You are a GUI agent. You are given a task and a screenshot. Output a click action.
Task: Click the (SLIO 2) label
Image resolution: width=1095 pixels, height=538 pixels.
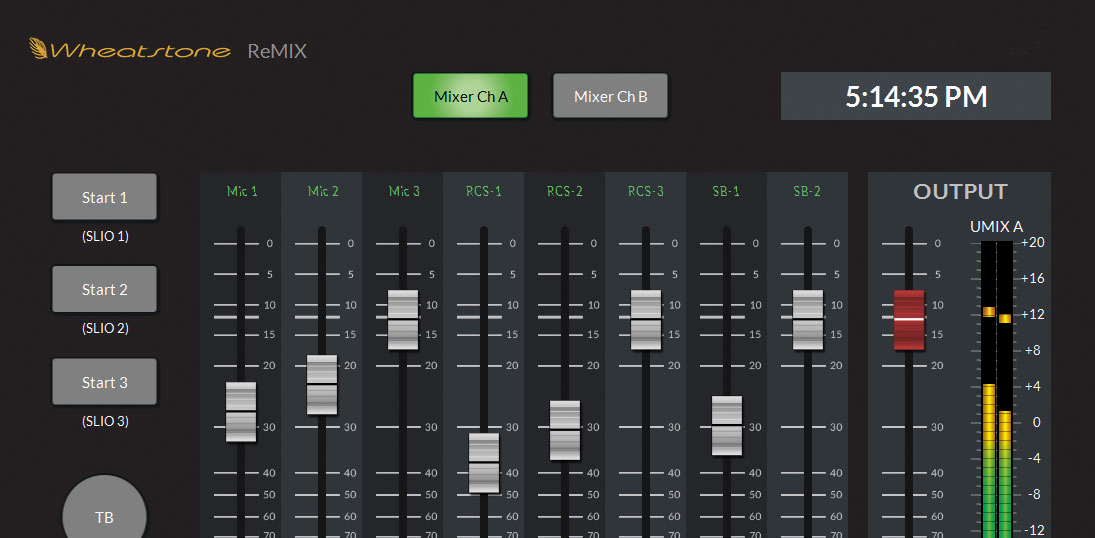tap(105, 328)
